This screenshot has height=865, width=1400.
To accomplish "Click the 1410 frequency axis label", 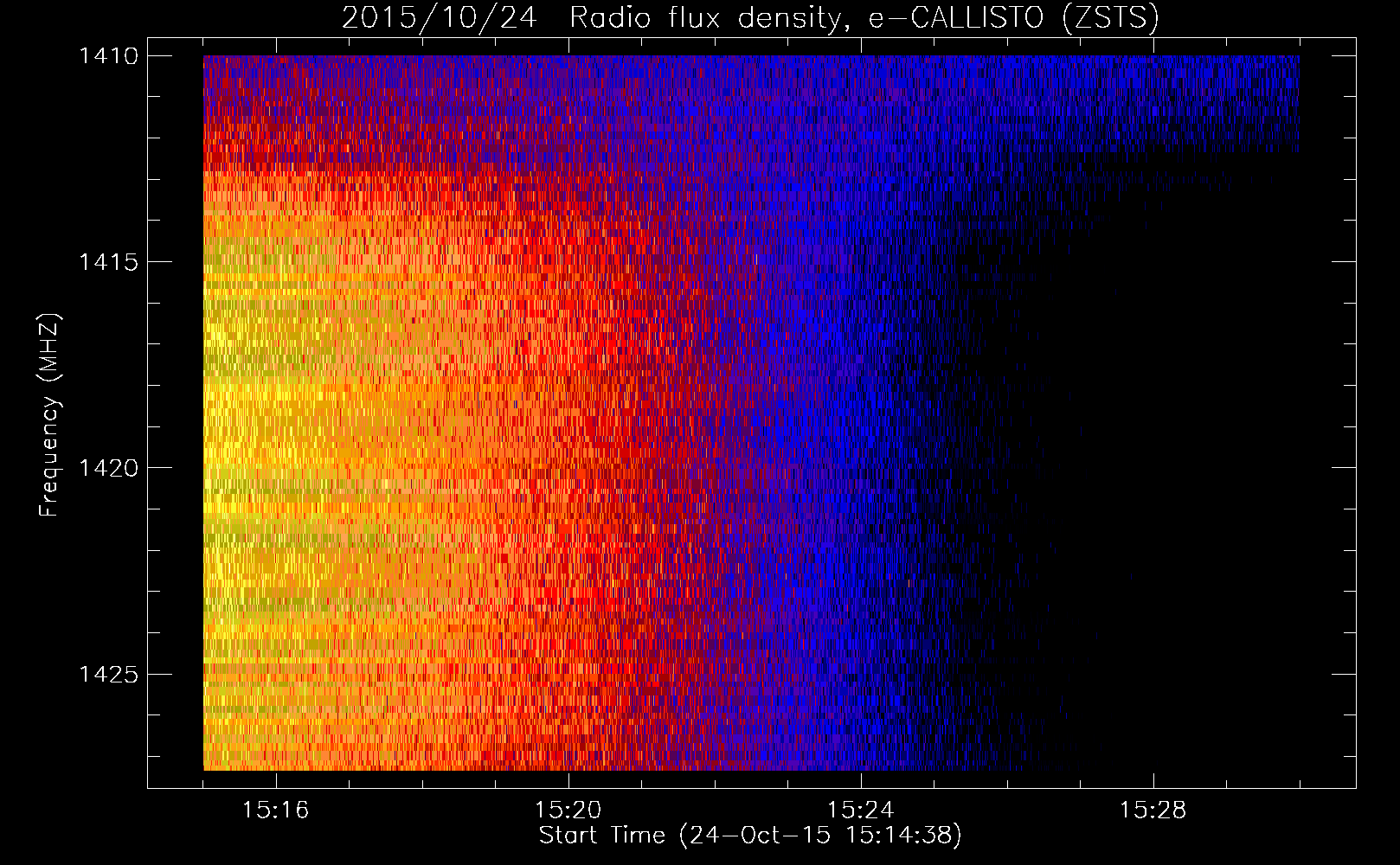I will coord(108,56).
